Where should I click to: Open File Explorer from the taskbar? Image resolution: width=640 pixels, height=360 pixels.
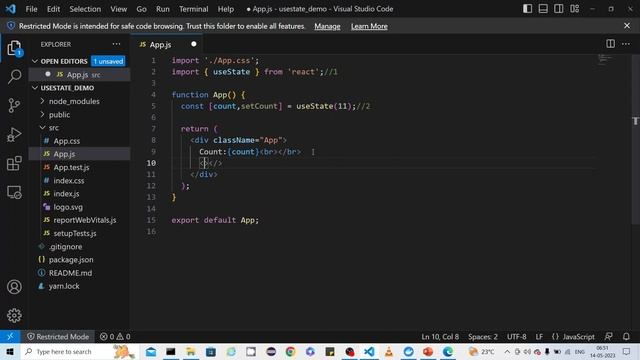191,351
